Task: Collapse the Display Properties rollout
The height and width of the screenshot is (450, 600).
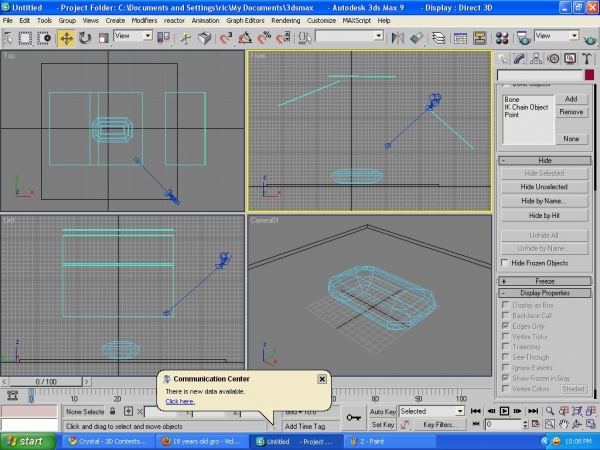Action: pyautogui.click(x=545, y=293)
